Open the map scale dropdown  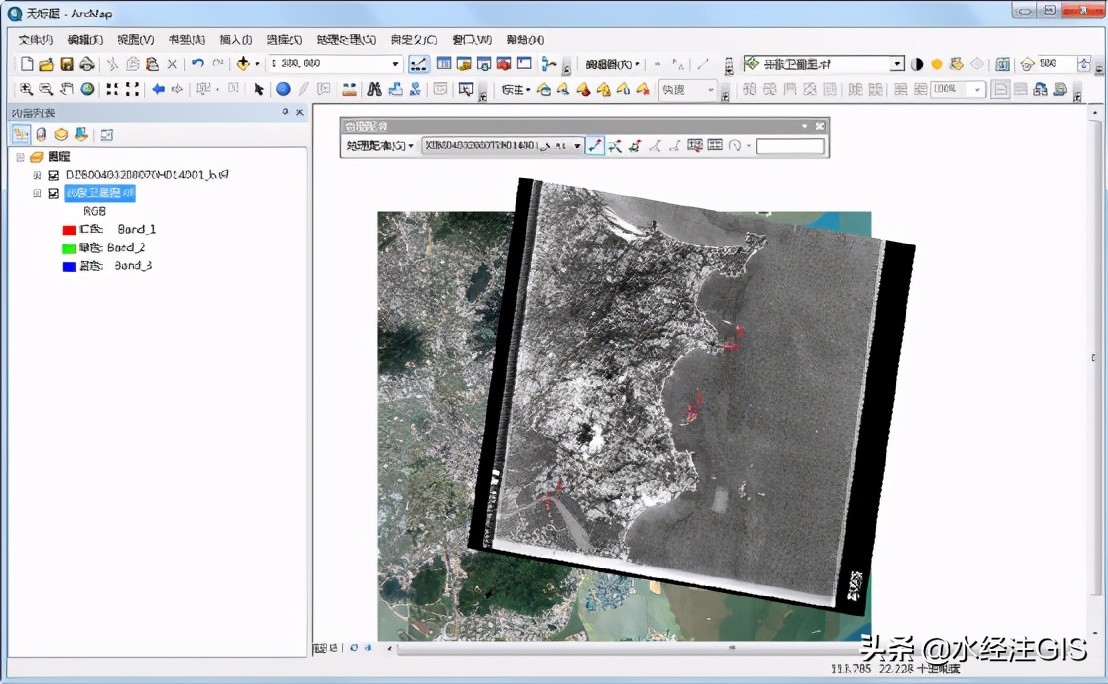(x=396, y=64)
